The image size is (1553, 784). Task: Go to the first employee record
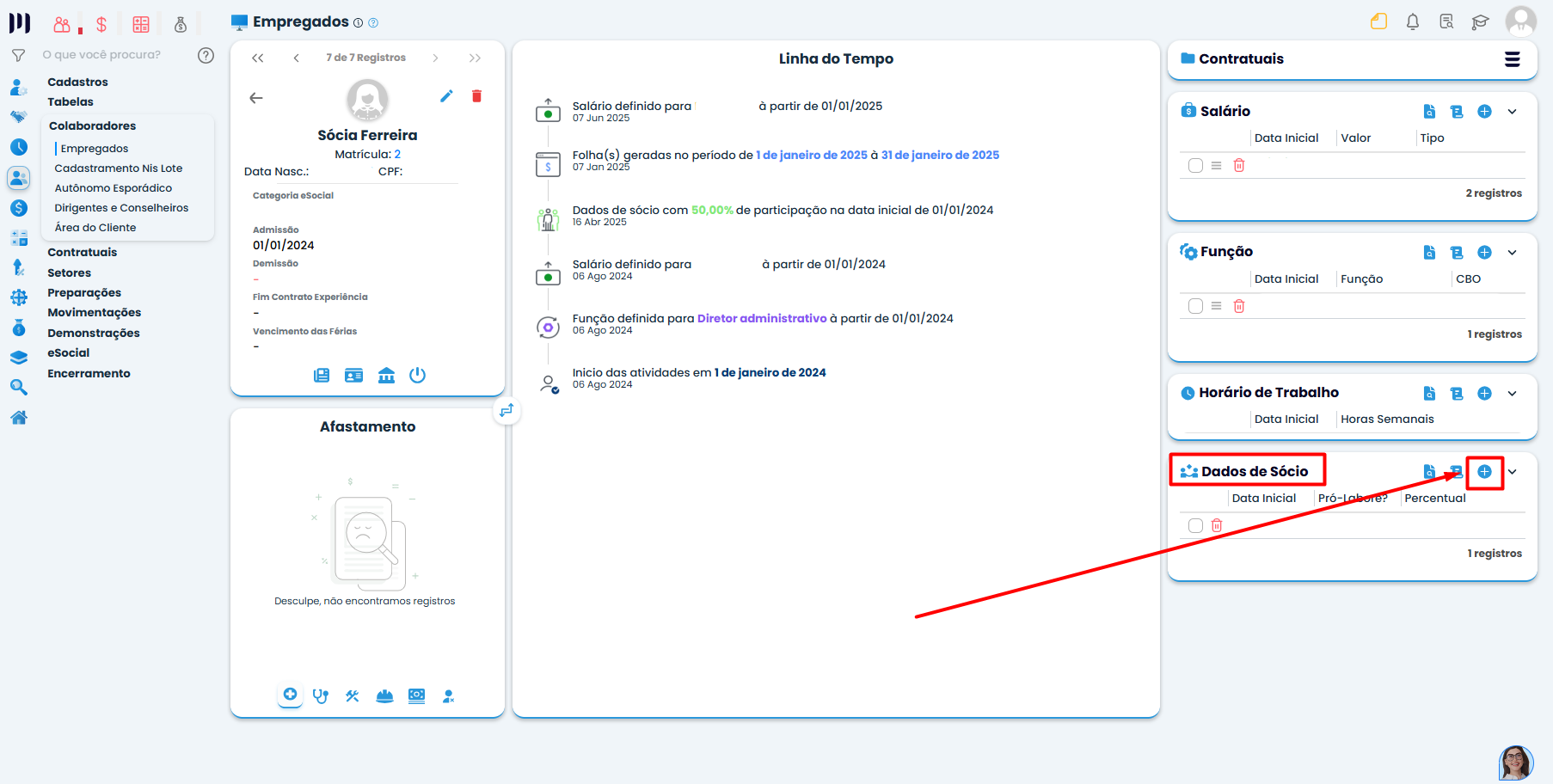pos(258,58)
